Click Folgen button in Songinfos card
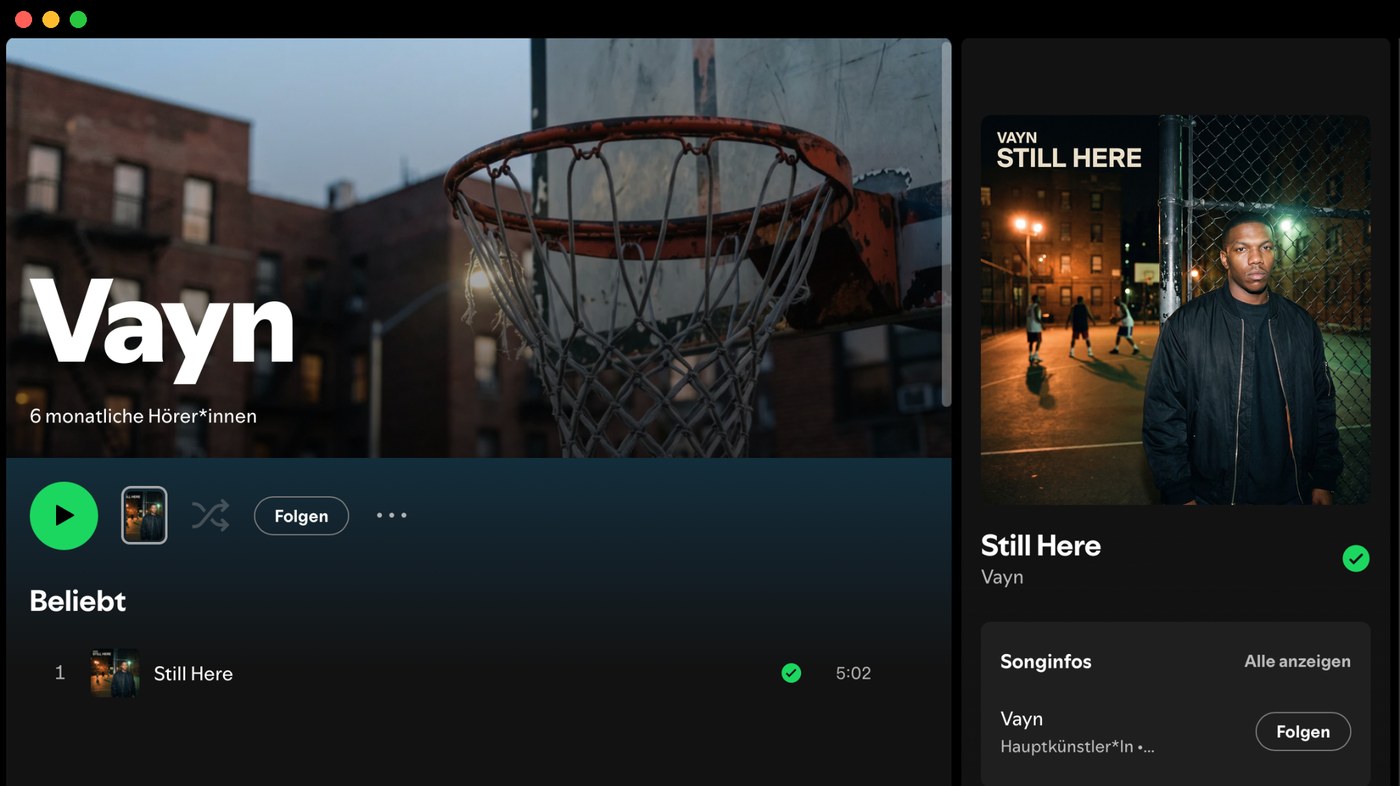This screenshot has height=786, width=1400. [1303, 731]
